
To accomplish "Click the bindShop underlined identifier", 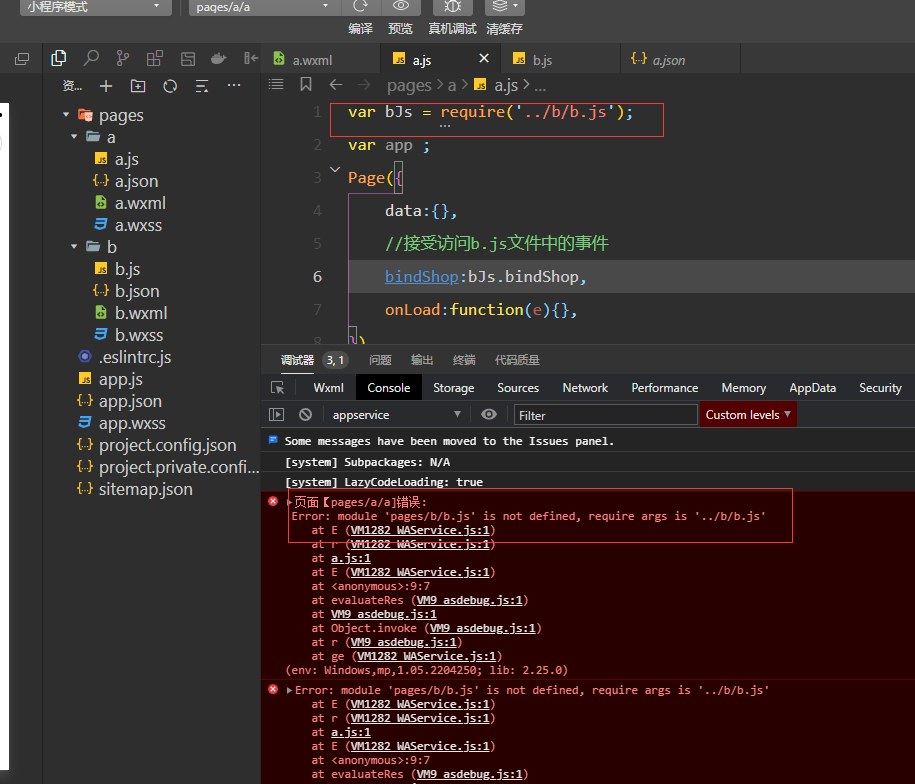I will pos(421,276).
